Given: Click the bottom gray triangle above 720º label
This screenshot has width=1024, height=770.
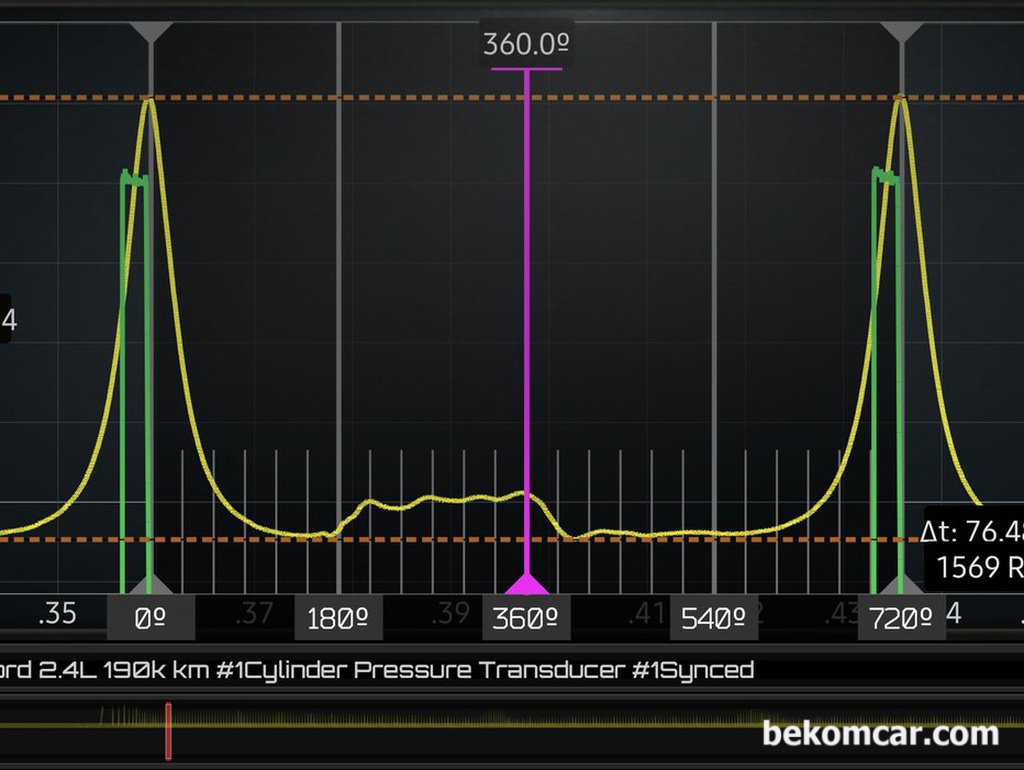Looking at the screenshot, I should coord(901,585).
